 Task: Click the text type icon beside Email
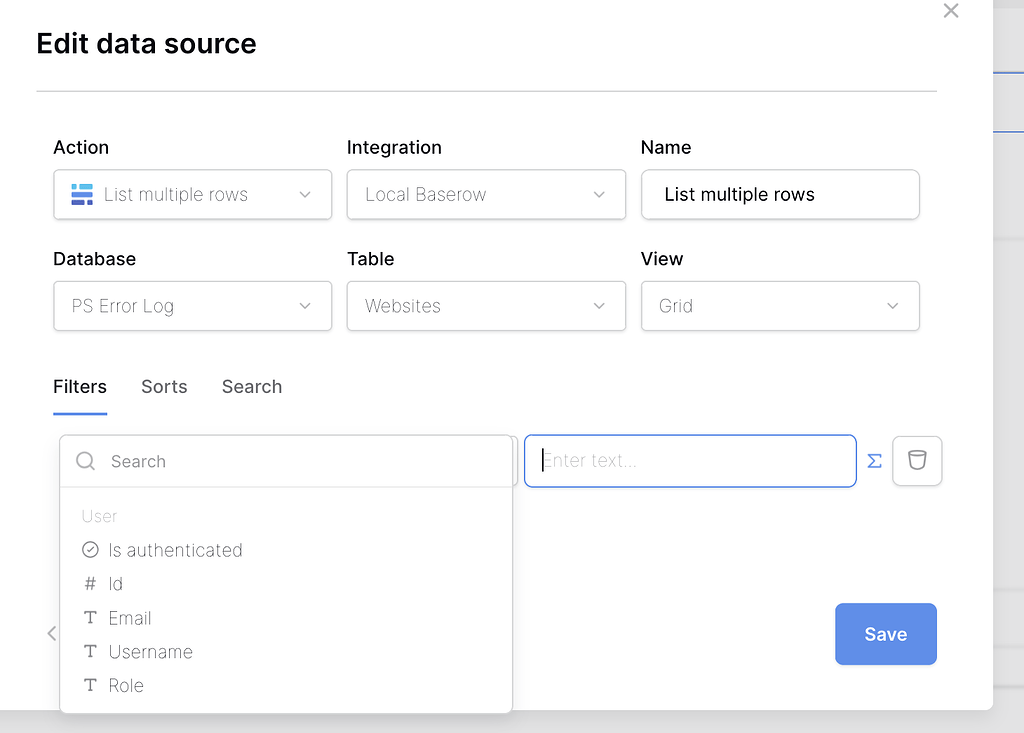point(90,617)
